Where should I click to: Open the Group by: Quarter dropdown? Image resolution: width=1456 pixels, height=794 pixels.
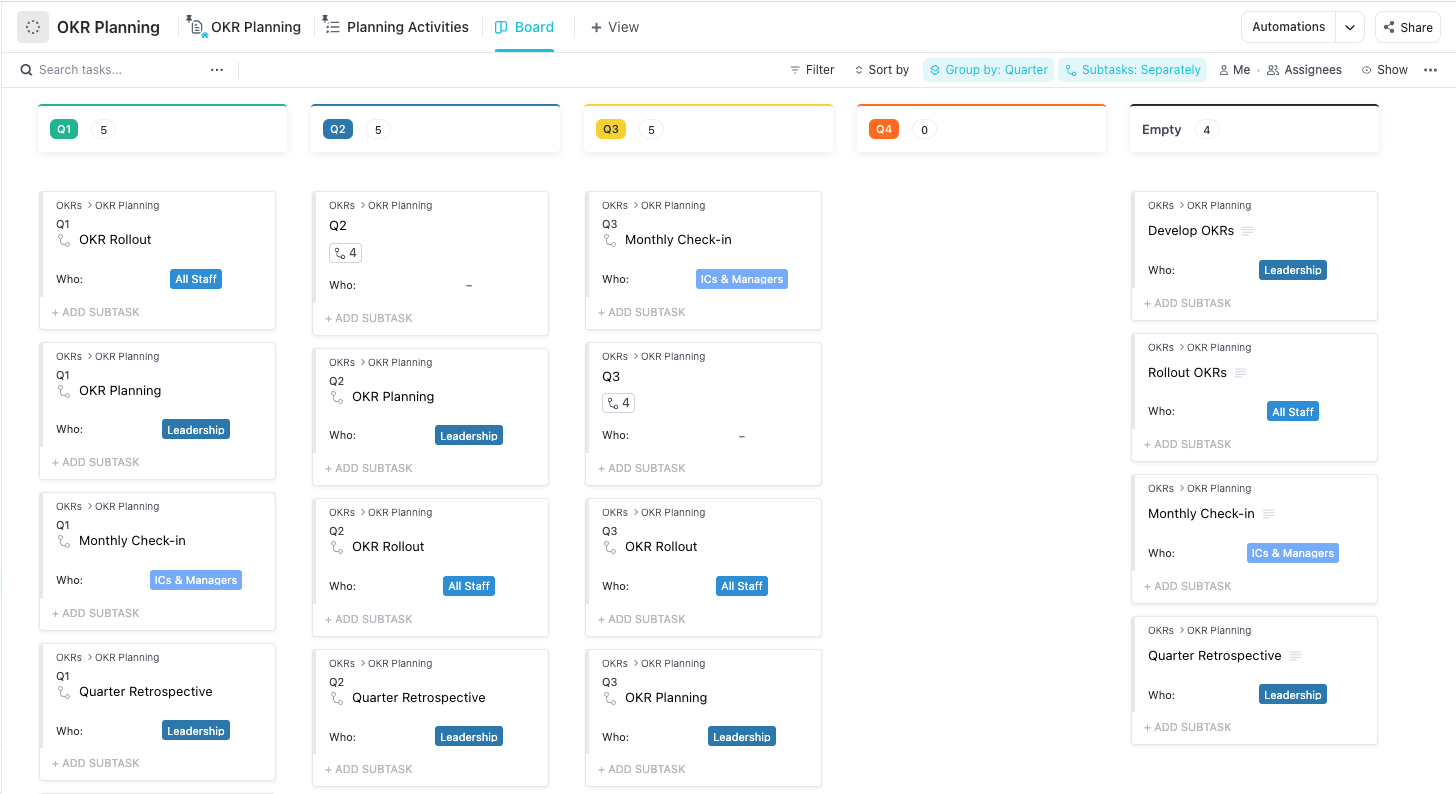click(x=988, y=70)
